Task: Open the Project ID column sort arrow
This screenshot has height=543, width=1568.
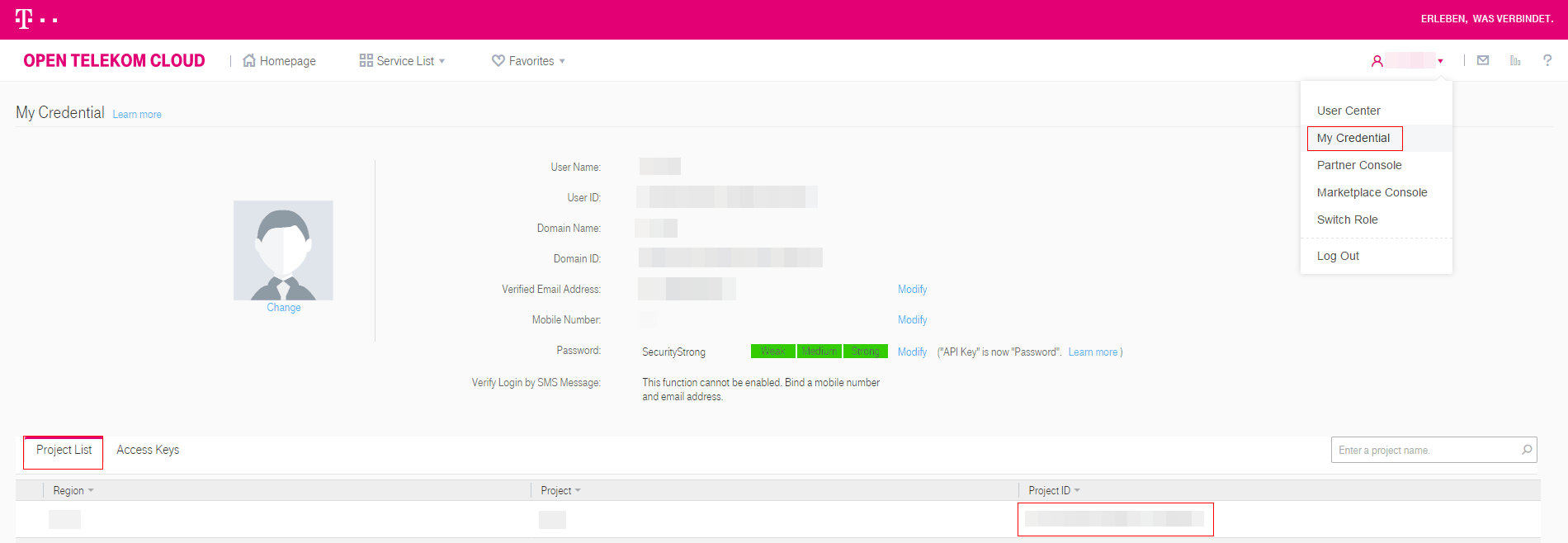Action: click(1077, 490)
